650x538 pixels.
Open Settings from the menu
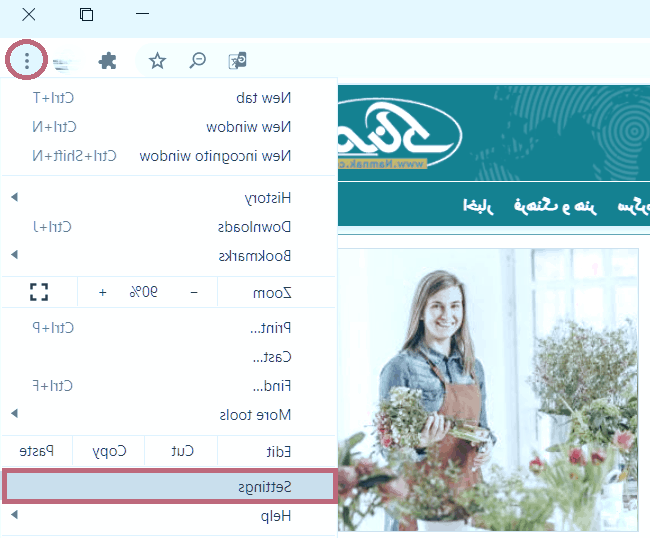(168, 486)
